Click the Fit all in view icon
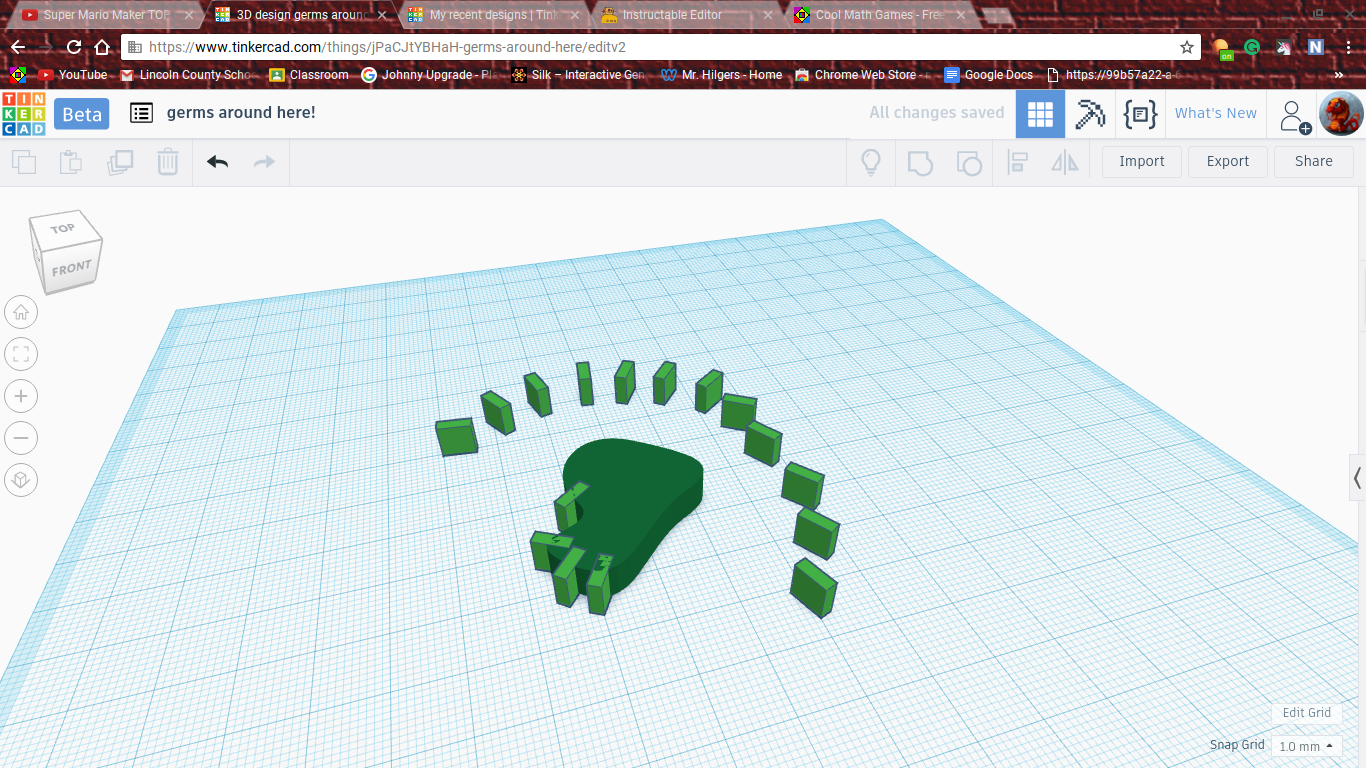The image size is (1366, 768). tap(21, 354)
